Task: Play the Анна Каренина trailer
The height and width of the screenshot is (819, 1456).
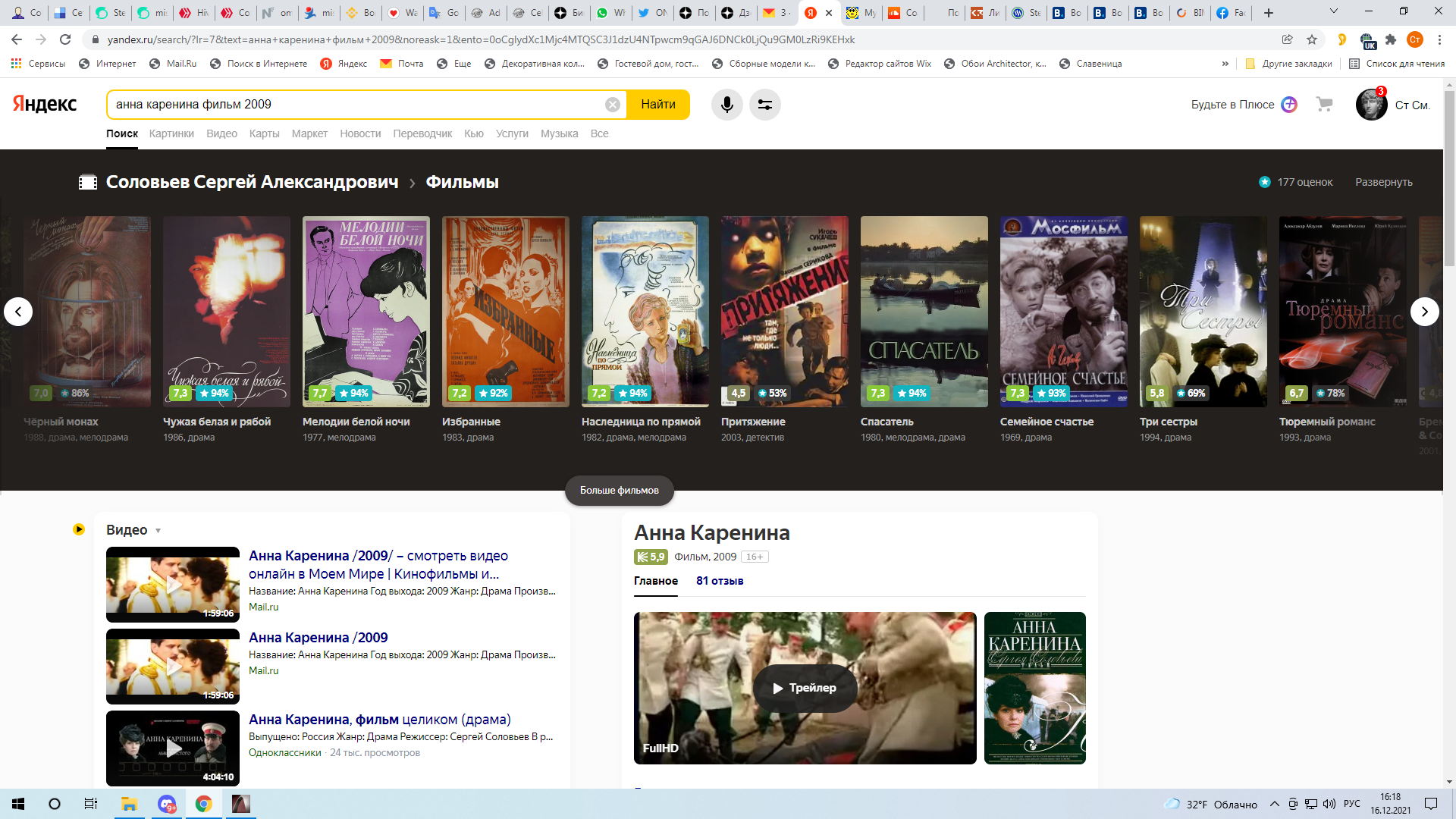Action: pyautogui.click(x=805, y=688)
